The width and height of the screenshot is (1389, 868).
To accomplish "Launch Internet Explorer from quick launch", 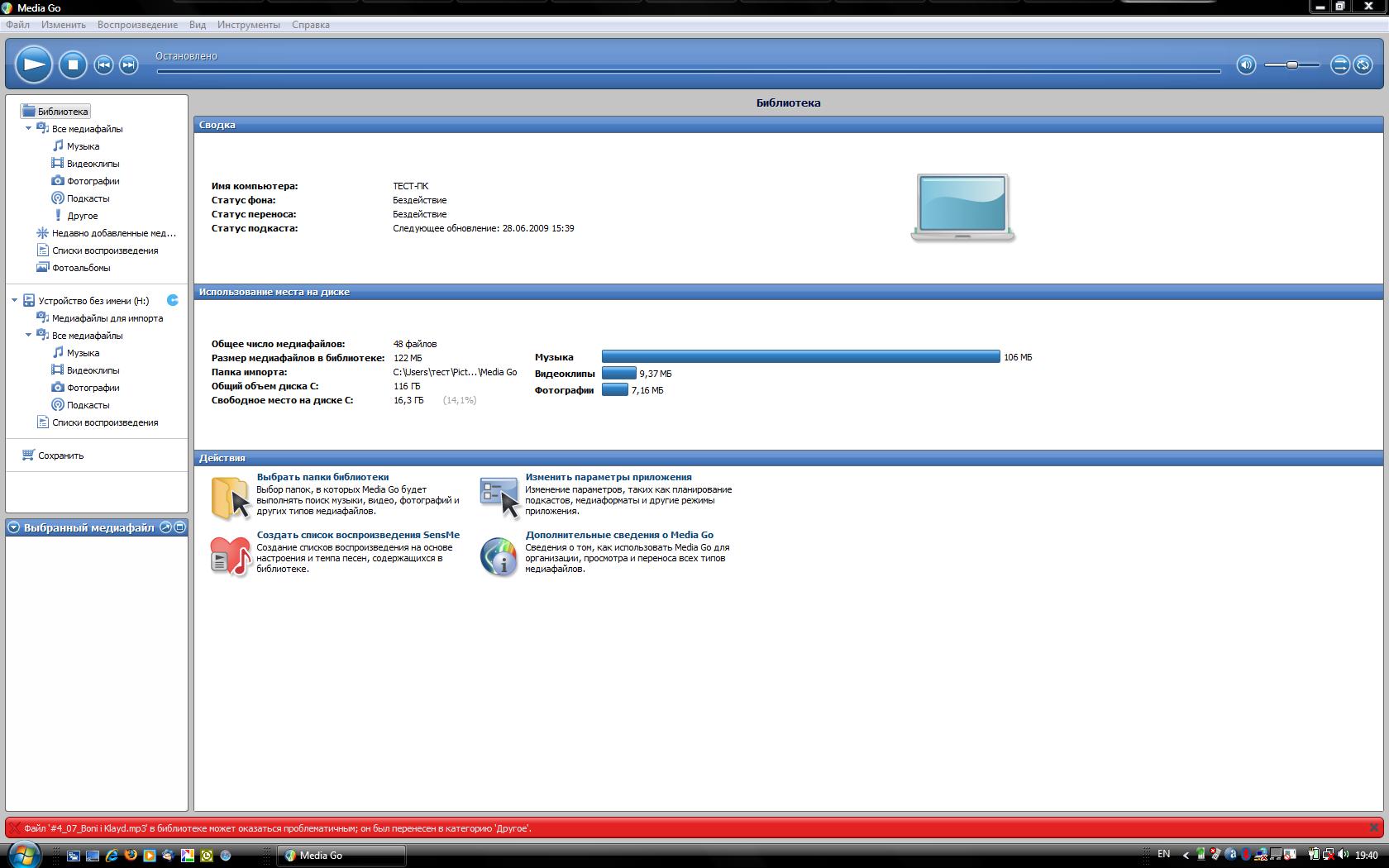I will pyautogui.click(x=112, y=856).
